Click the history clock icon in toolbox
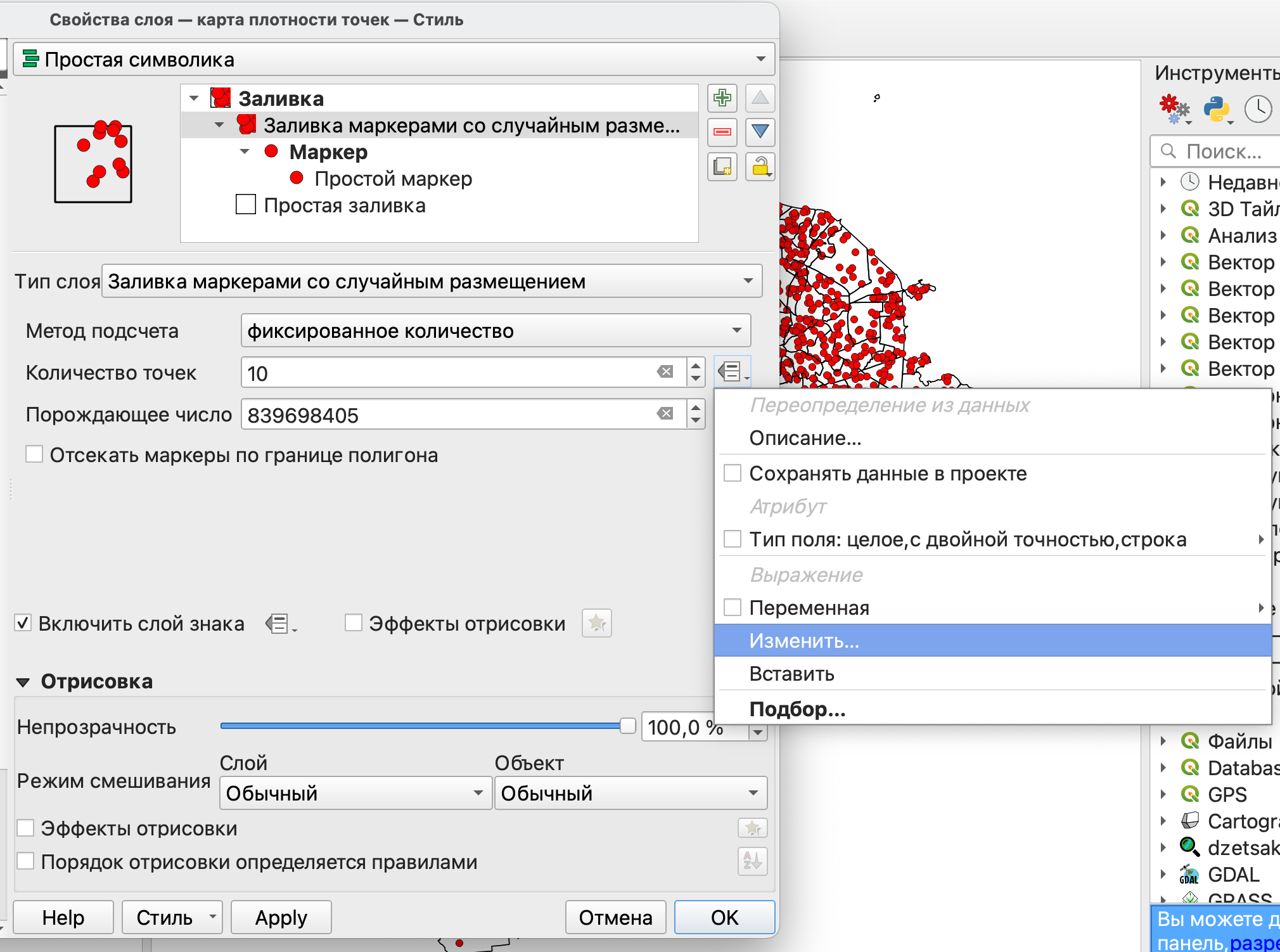This screenshot has width=1280, height=952. pos(1257,109)
